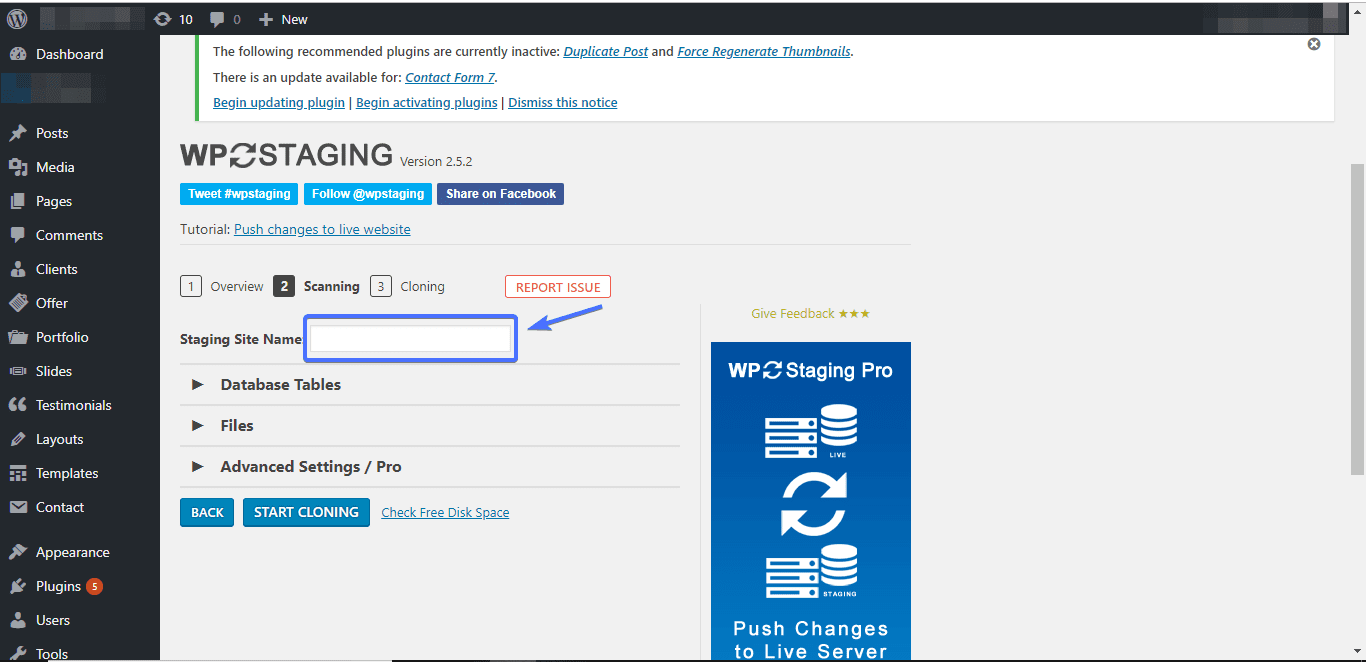Click the page vertical scrollbar
The width and height of the screenshot is (1366, 662).
point(1357,318)
